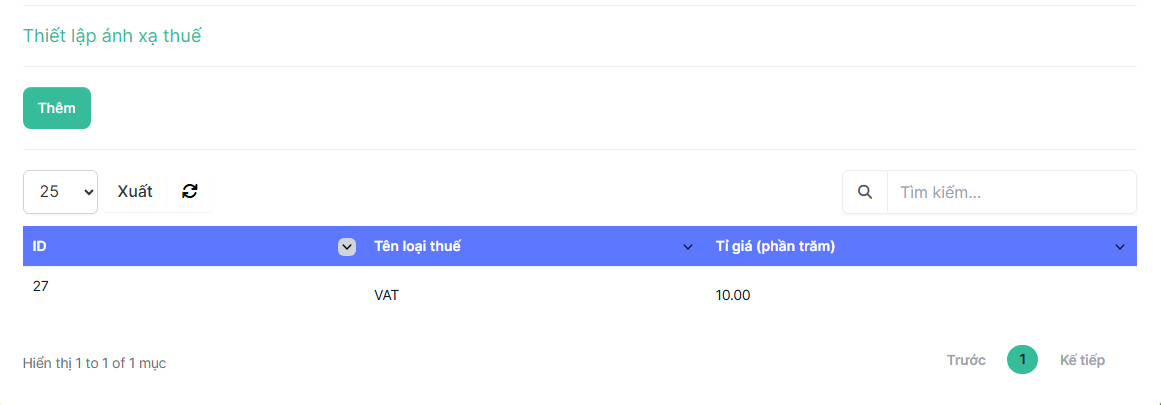Click the Thiết lập ánh xạ thuế heading
1161x405 pixels.
click(112, 36)
